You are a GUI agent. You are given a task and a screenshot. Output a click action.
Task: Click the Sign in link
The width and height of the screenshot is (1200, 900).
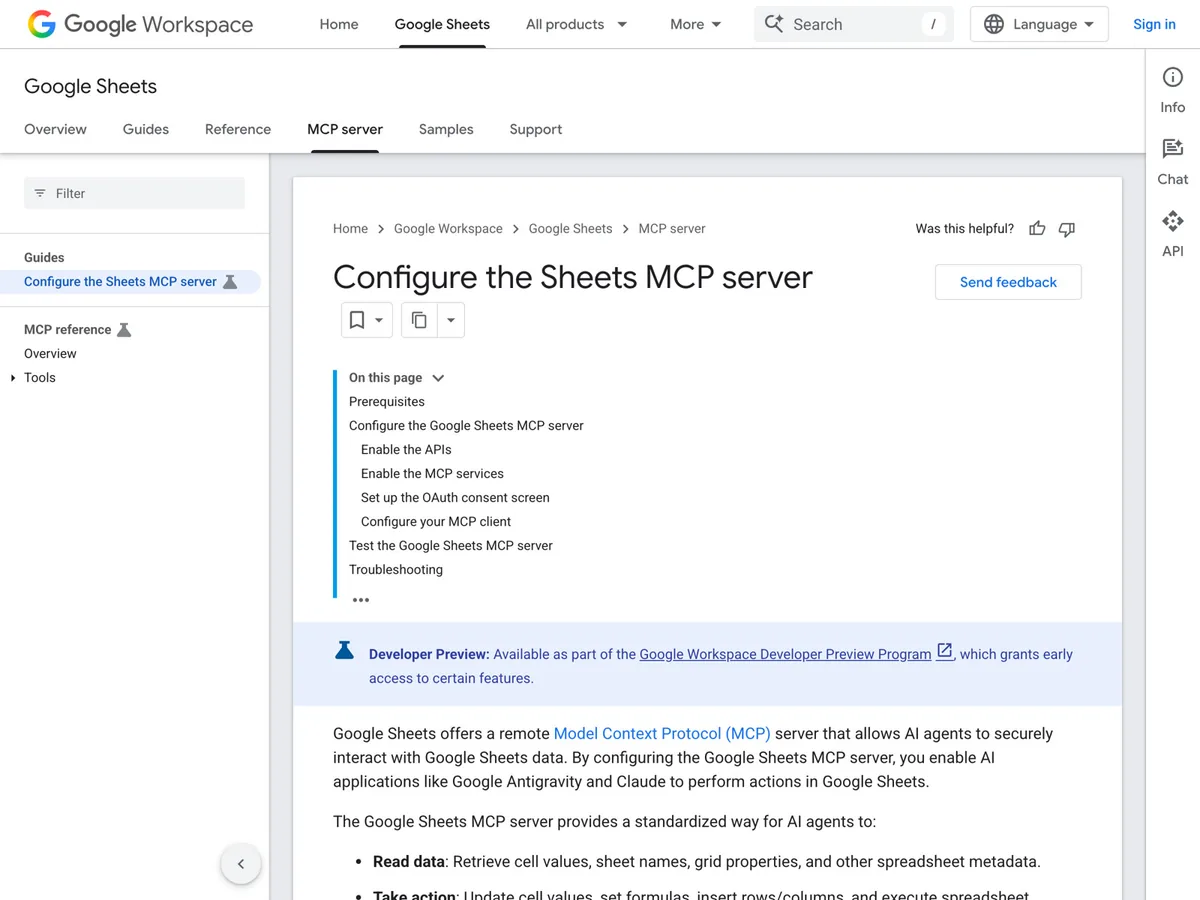1154,24
